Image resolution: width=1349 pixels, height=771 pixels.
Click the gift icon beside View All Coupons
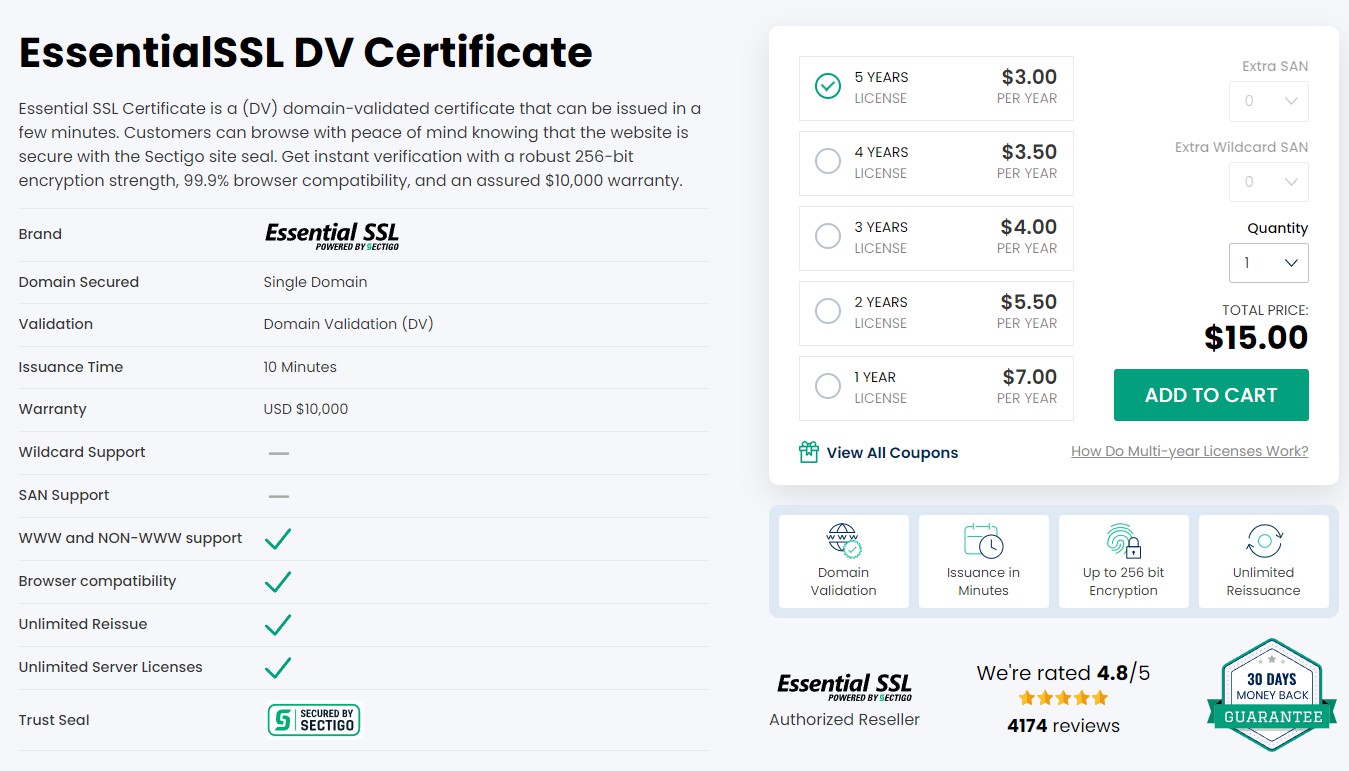(x=808, y=452)
